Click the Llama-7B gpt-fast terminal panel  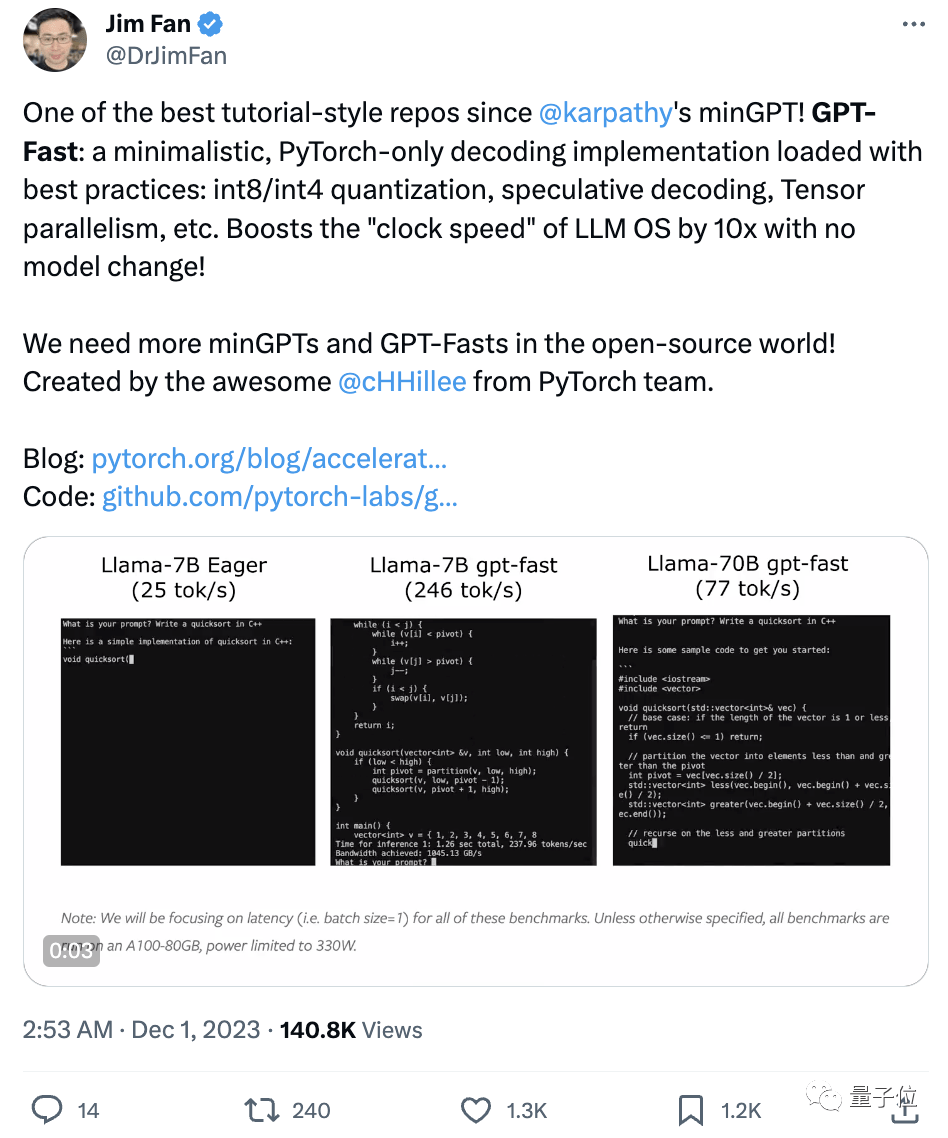pos(463,741)
